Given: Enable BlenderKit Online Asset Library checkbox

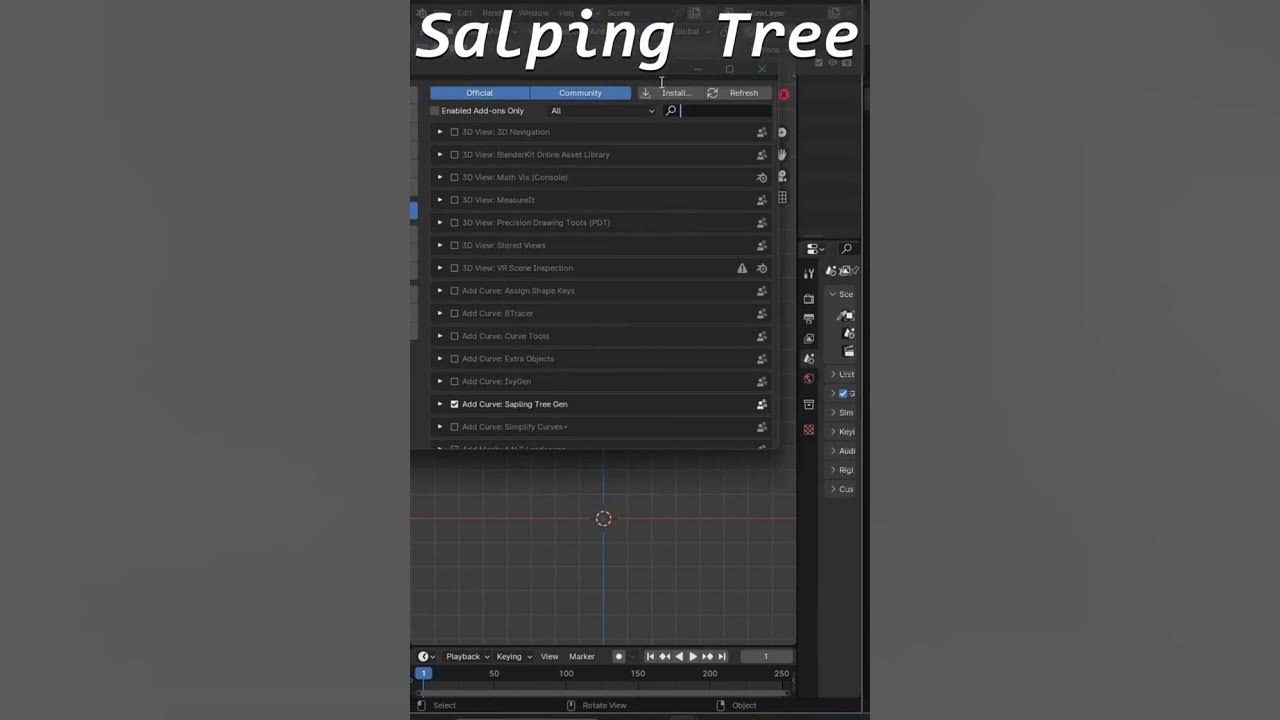Looking at the screenshot, I should click(x=454, y=155).
